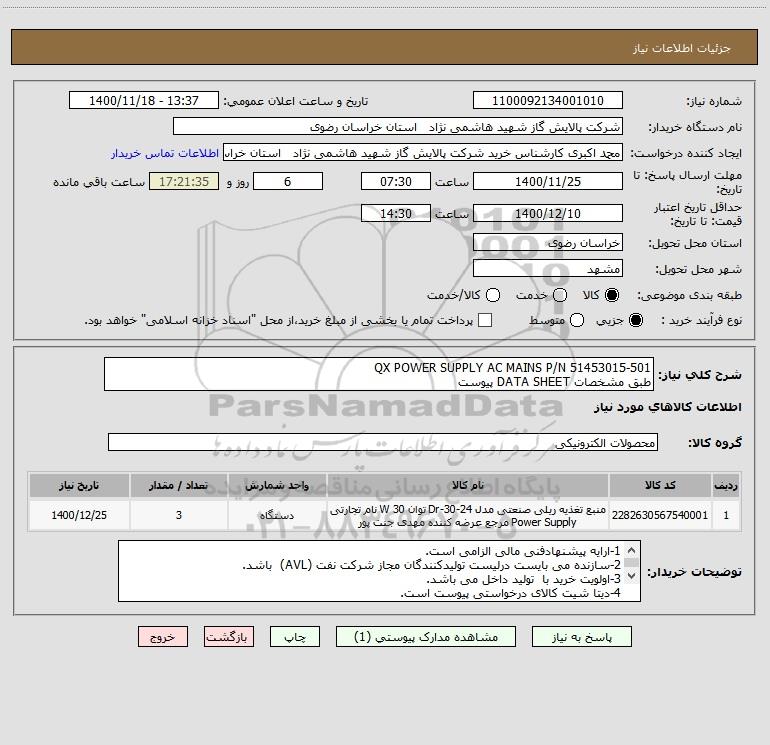
Task: Click remaining days field showing 6
Action: pyautogui.click(x=288, y=181)
